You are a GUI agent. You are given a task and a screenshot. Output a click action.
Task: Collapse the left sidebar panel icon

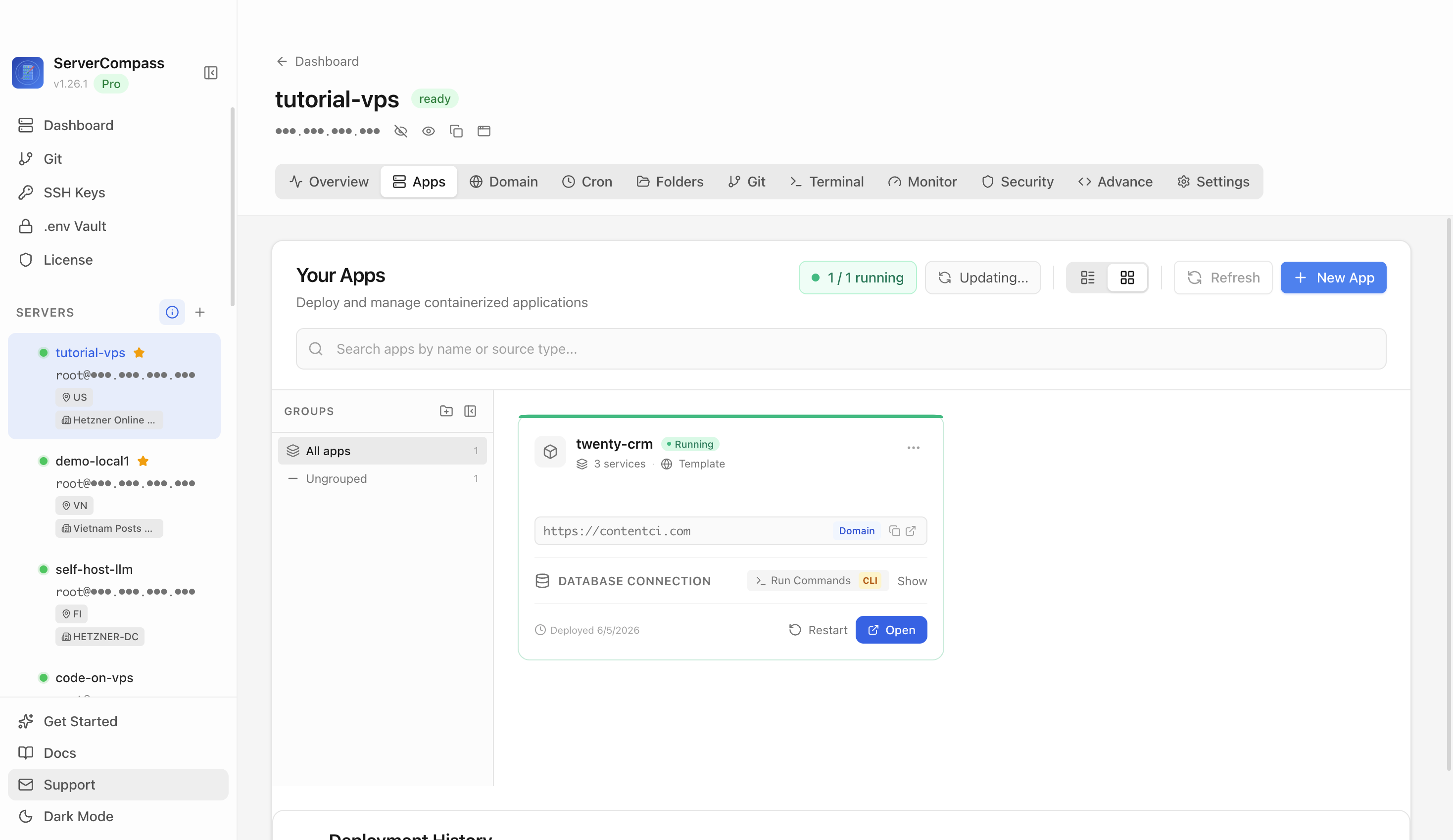pyautogui.click(x=210, y=73)
